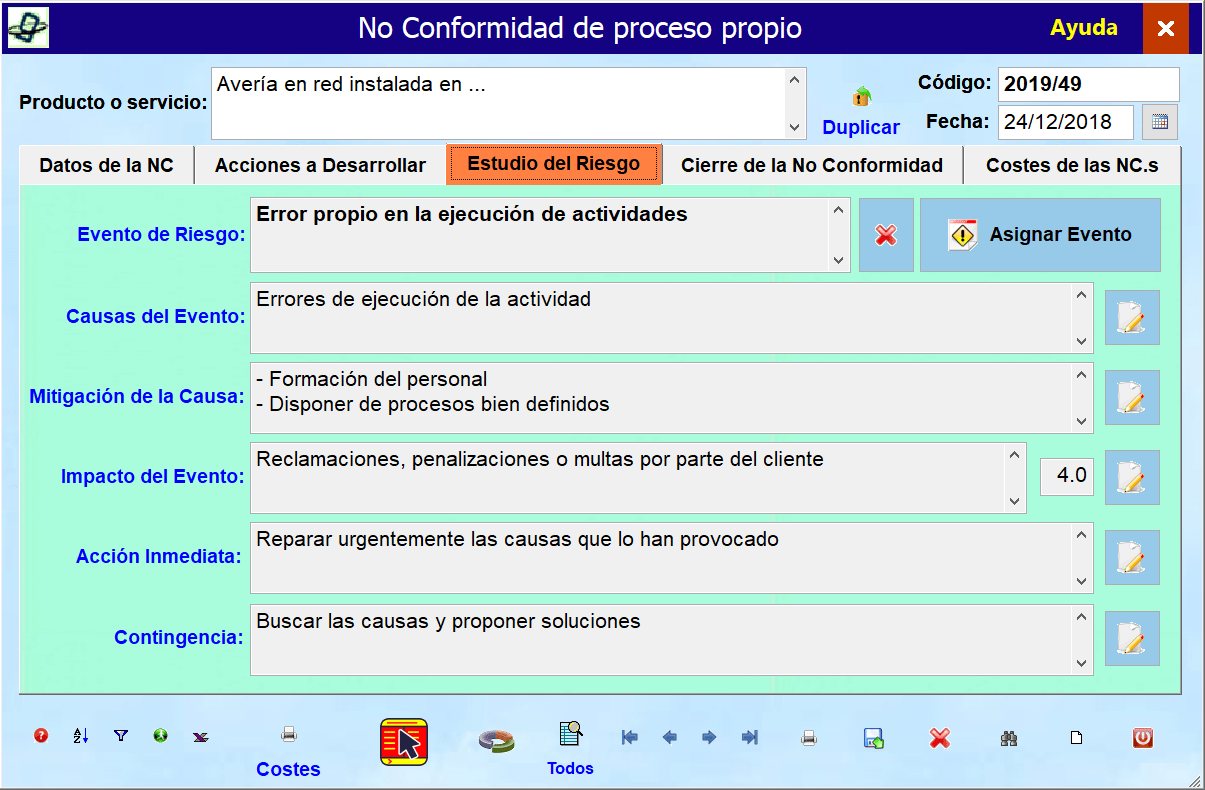Click the Fecha date field
Screen dimensions: 1205x790
(1066, 122)
